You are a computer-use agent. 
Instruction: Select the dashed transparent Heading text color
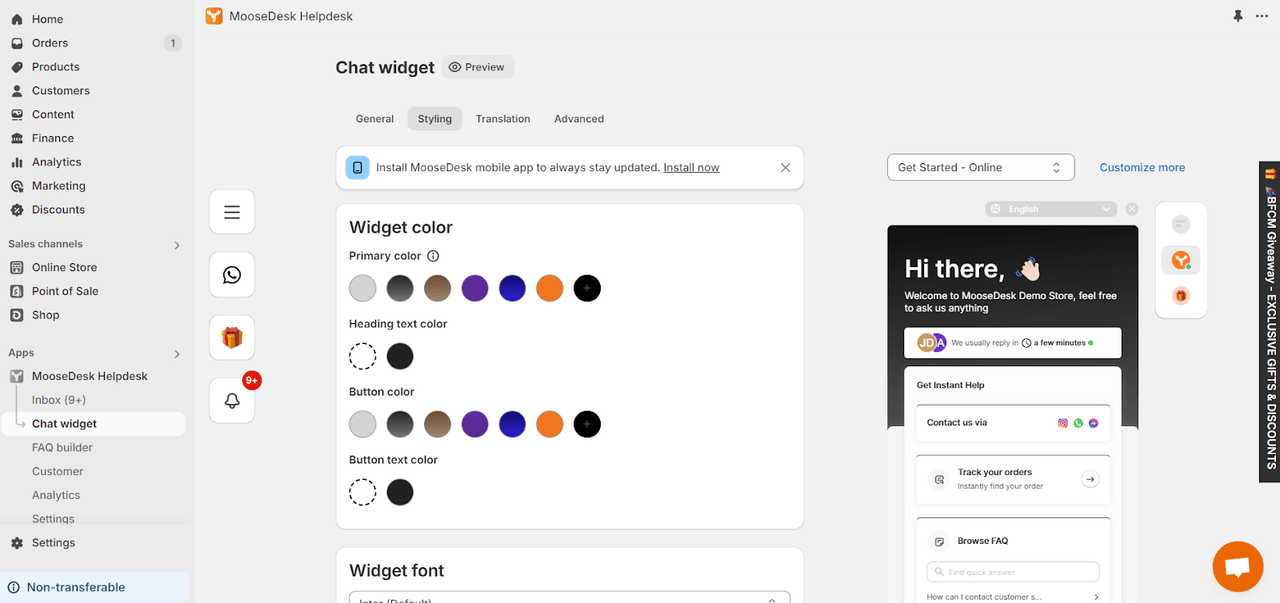362,356
